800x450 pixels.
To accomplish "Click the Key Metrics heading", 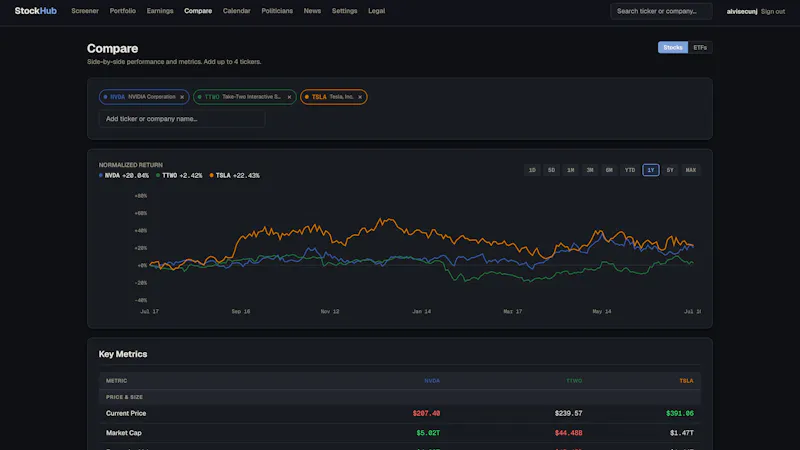I will click(123, 354).
